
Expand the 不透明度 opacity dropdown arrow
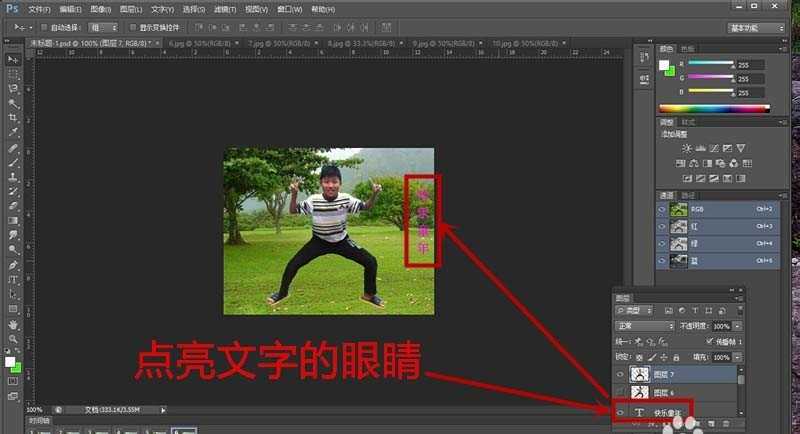[739, 326]
